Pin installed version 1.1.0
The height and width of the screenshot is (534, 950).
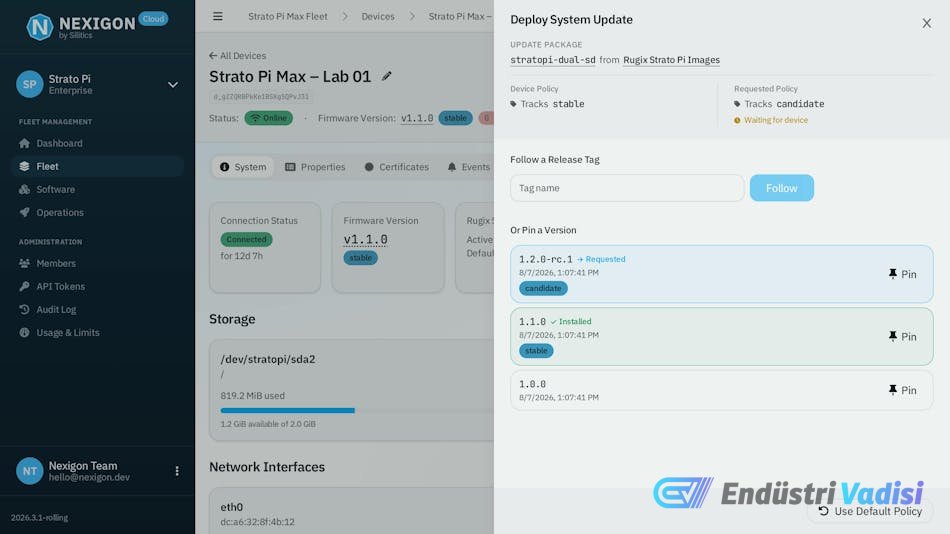(902, 336)
